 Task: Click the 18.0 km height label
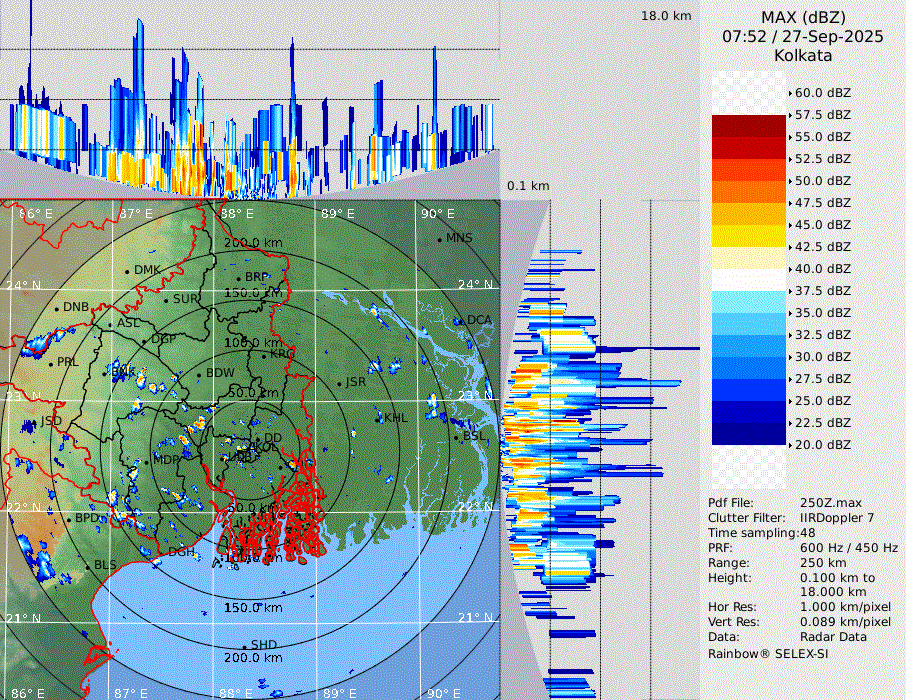[666, 16]
